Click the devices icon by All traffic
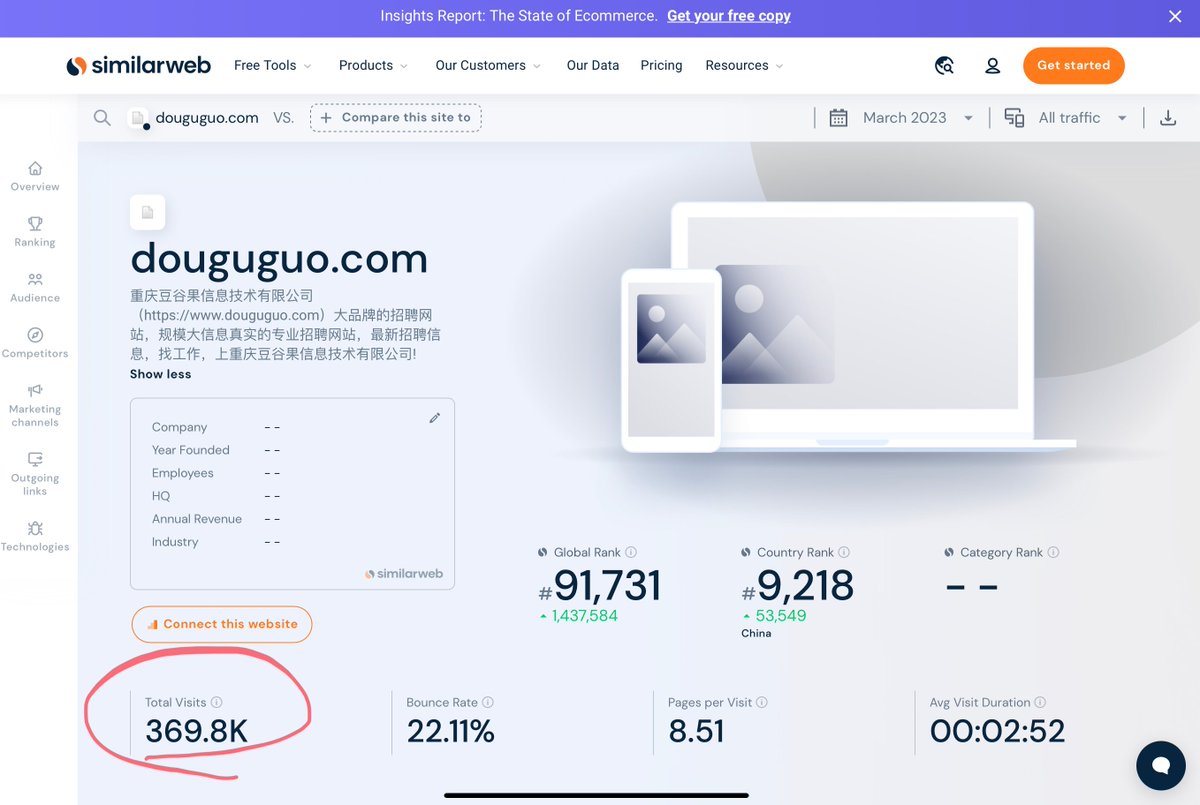The image size is (1200, 805). (x=1014, y=118)
